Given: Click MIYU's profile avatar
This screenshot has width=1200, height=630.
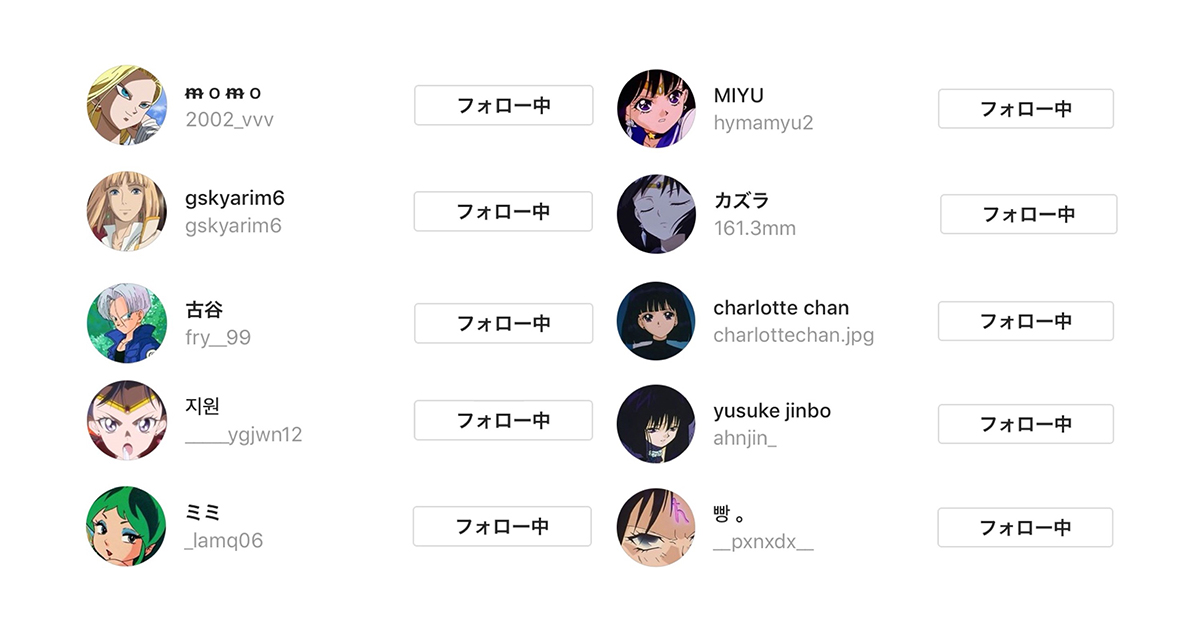Looking at the screenshot, I should tap(657, 109).
